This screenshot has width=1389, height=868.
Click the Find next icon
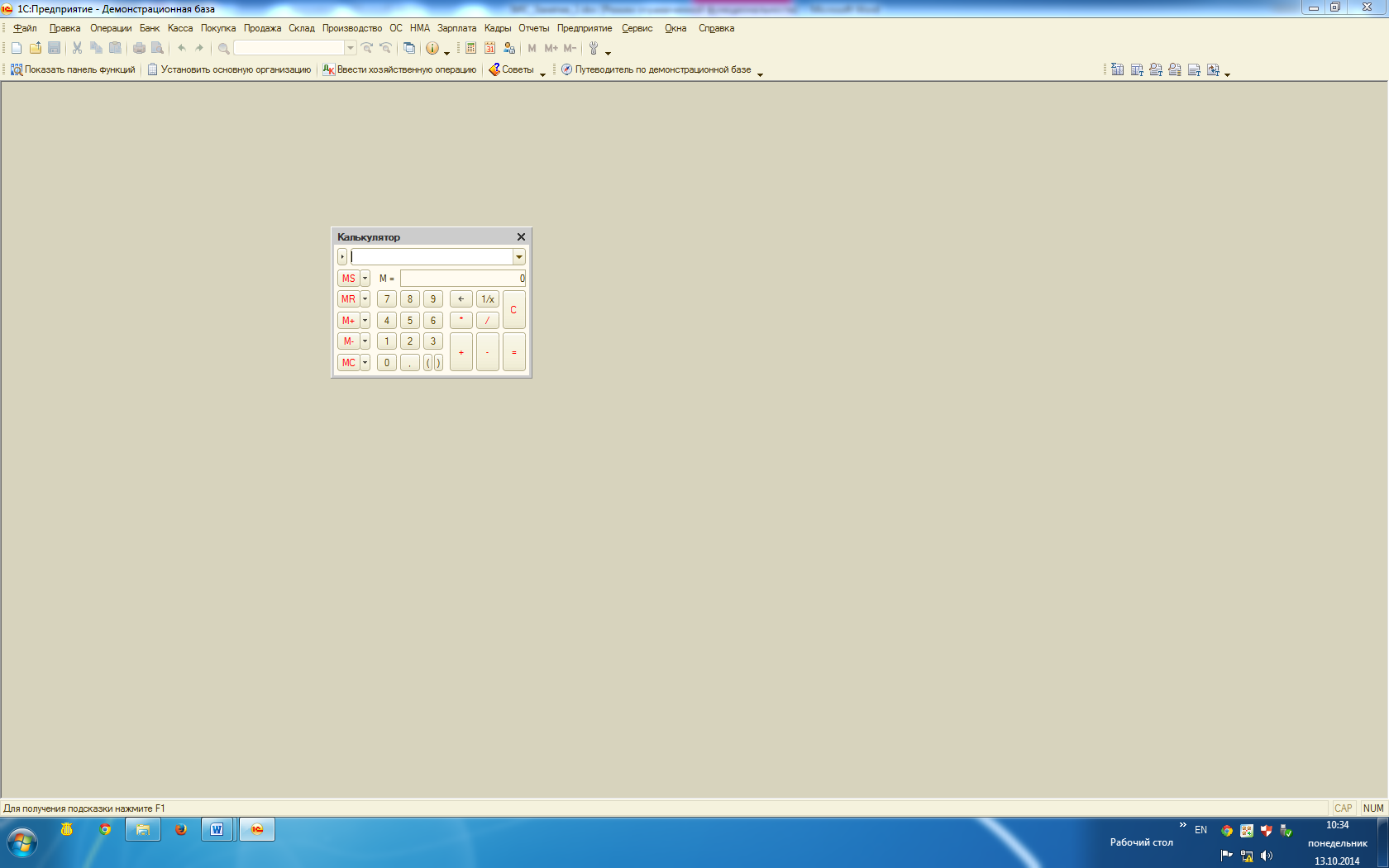click(x=367, y=48)
